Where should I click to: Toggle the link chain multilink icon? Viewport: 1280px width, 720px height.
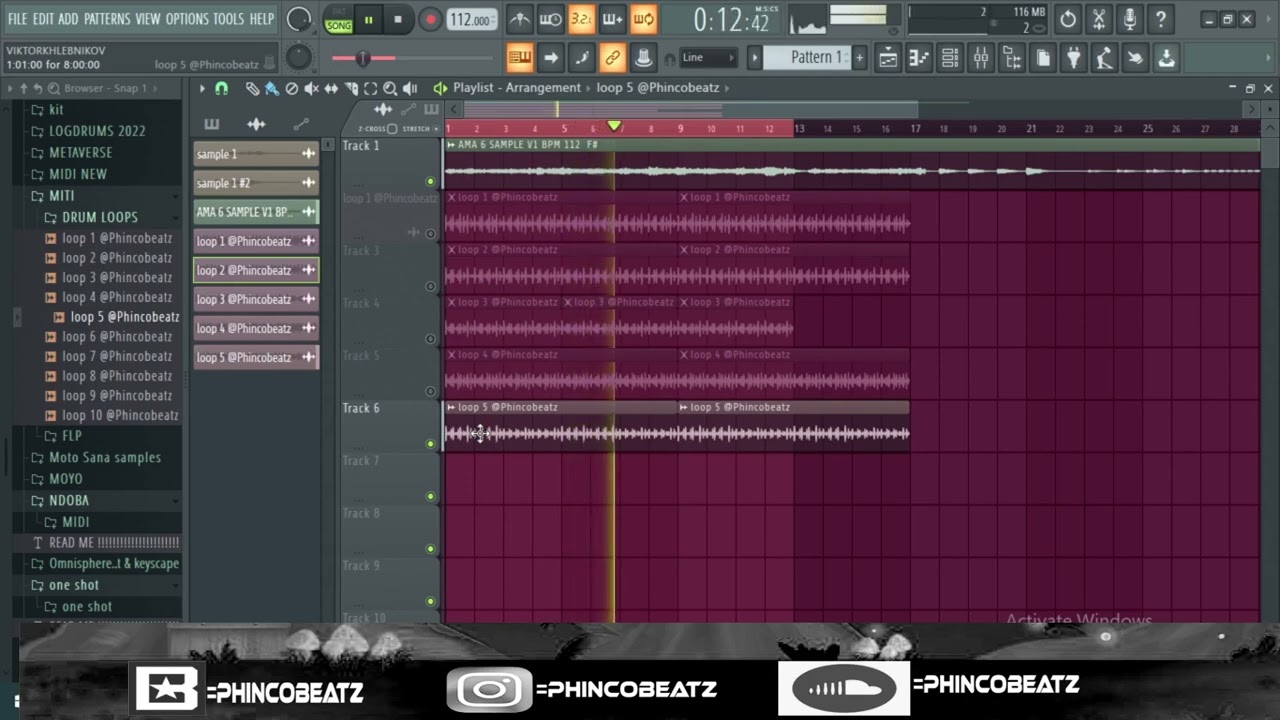613,58
